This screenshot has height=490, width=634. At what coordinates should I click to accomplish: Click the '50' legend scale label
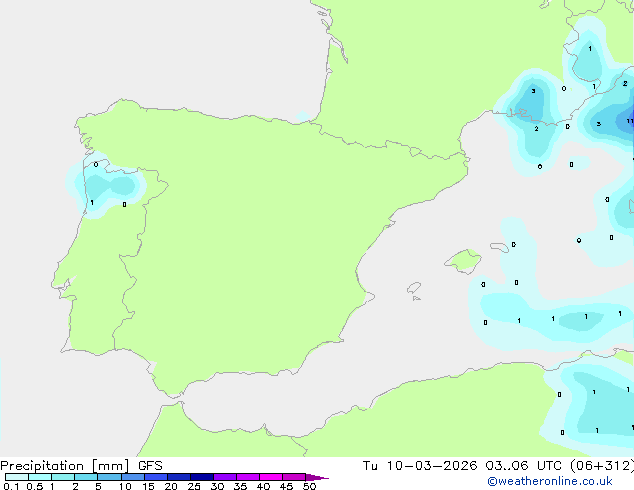click(310, 486)
